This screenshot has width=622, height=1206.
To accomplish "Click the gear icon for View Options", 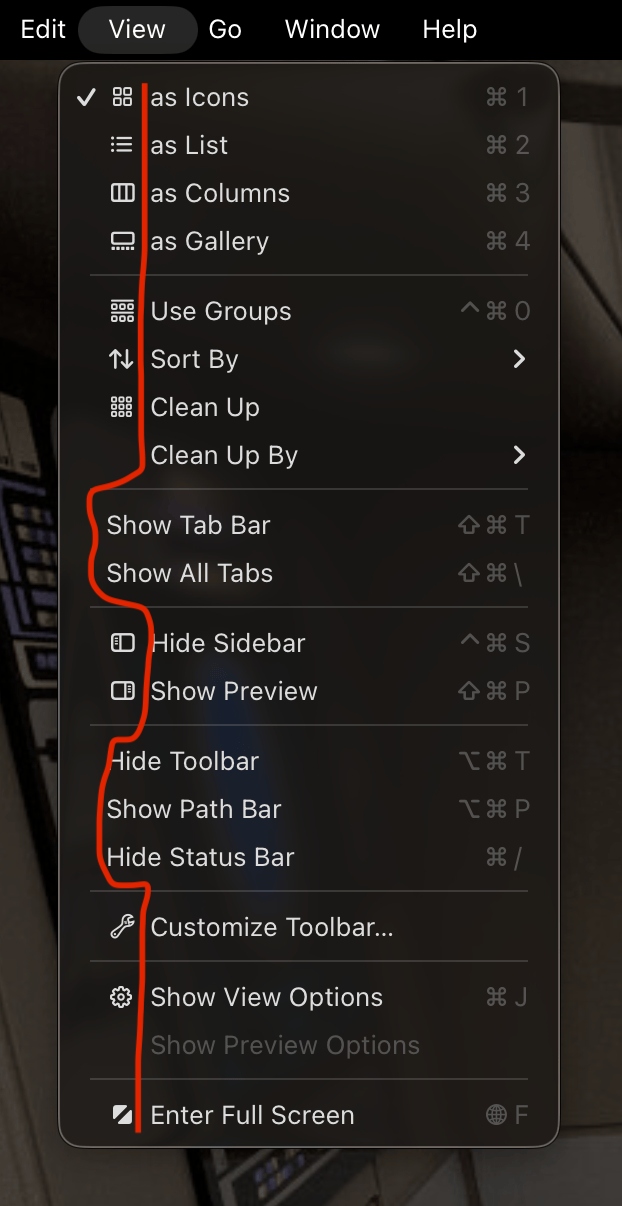I will pos(122,997).
